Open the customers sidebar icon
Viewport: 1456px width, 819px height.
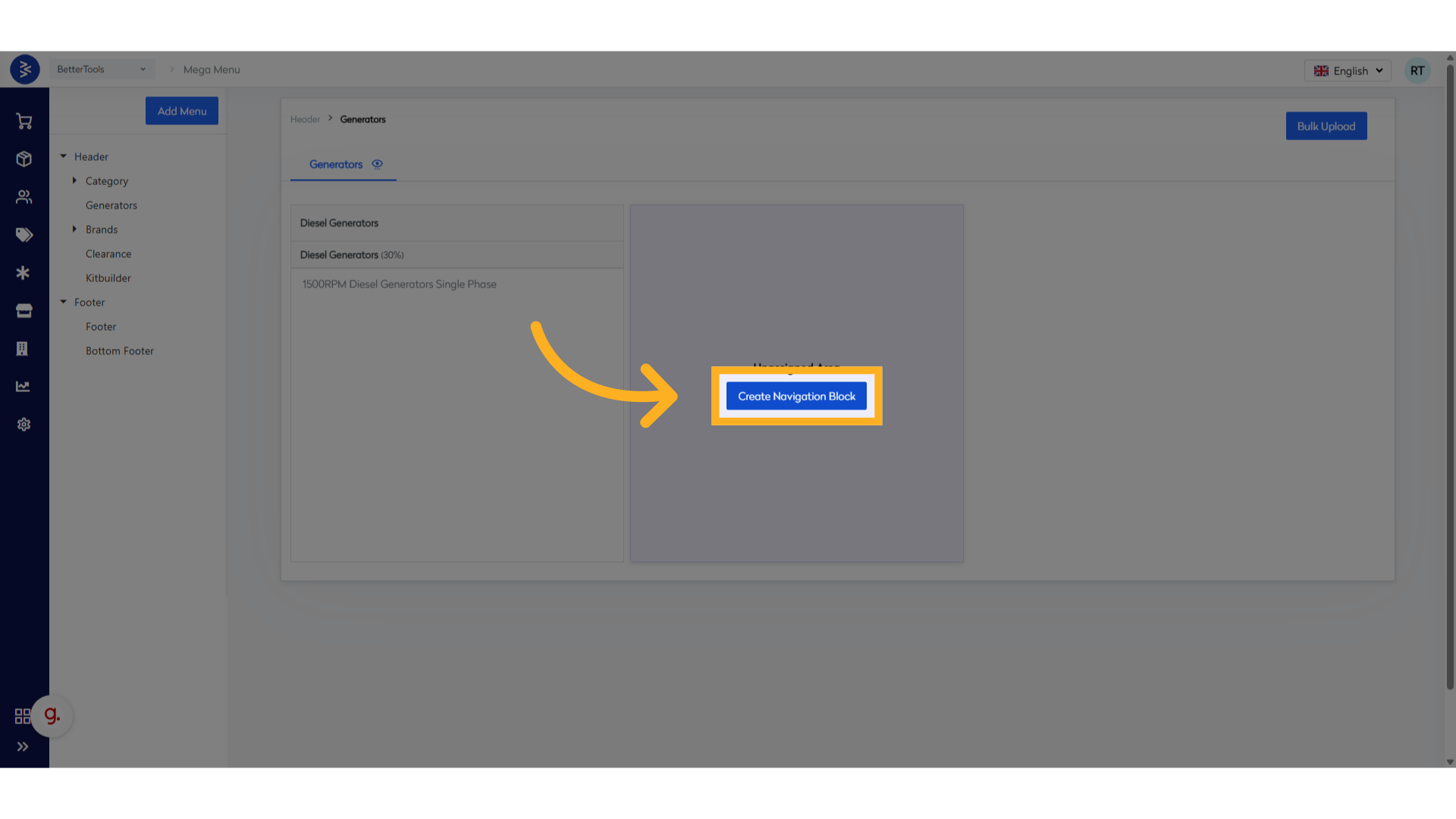(24, 197)
